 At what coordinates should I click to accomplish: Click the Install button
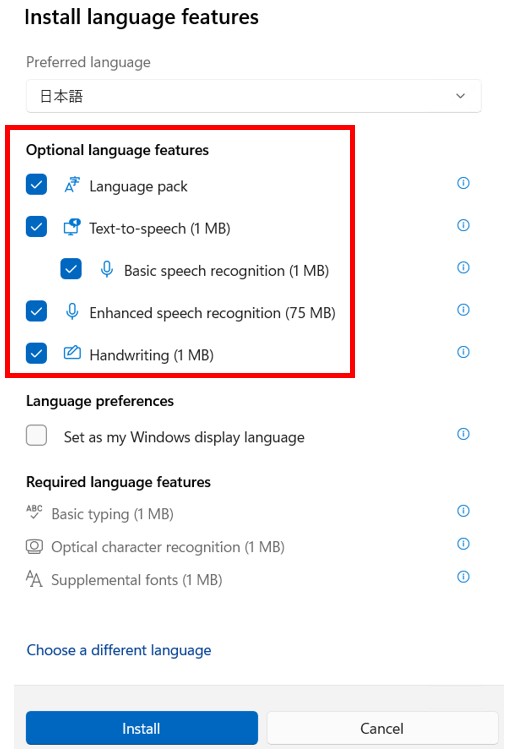click(142, 728)
